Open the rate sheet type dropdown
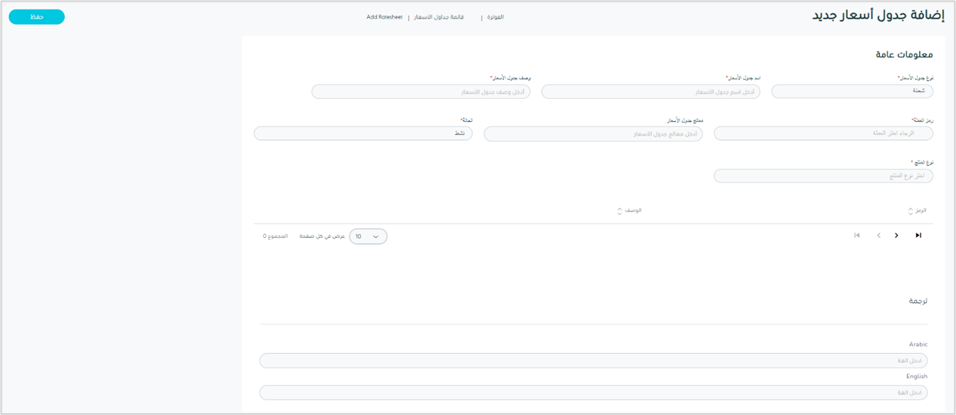956x415 pixels. [852, 92]
